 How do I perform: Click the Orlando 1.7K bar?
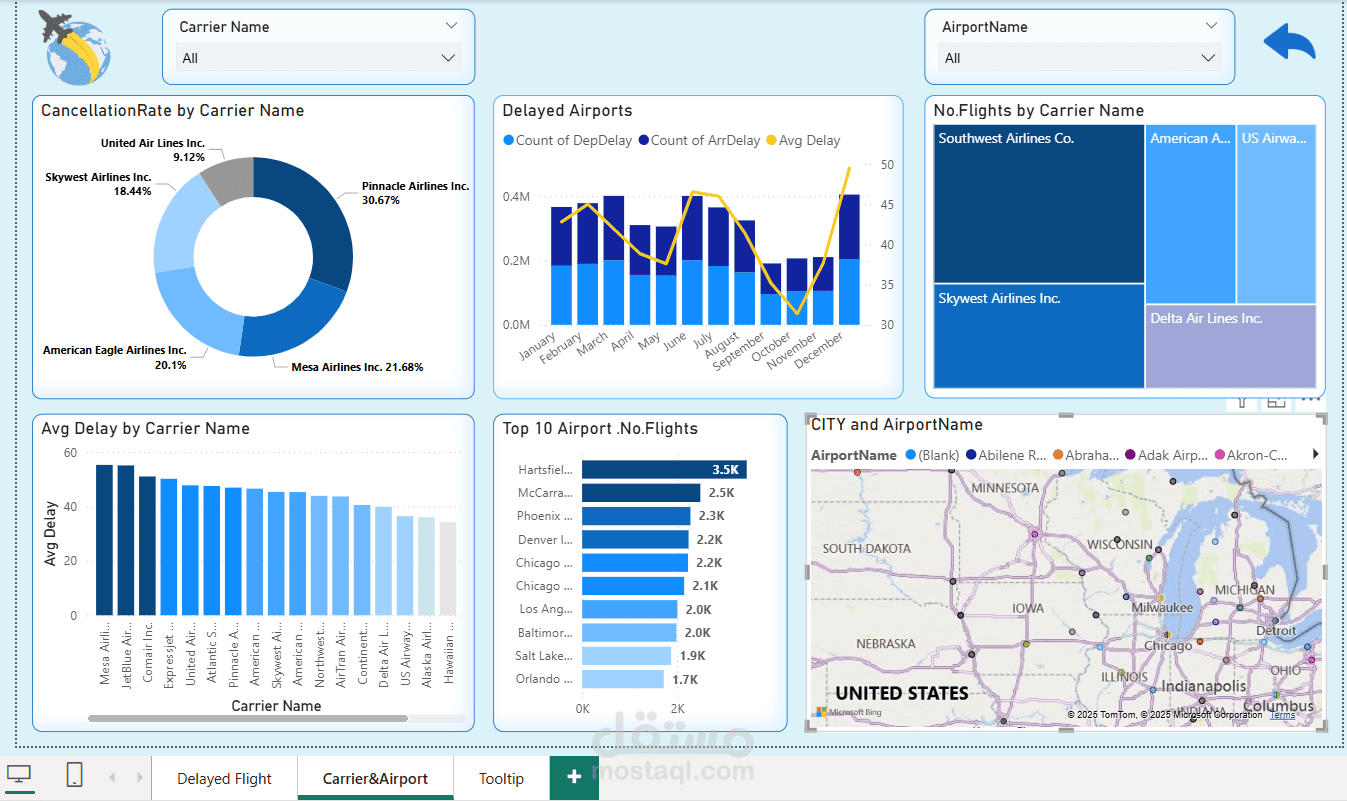pyautogui.click(x=623, y=679)
